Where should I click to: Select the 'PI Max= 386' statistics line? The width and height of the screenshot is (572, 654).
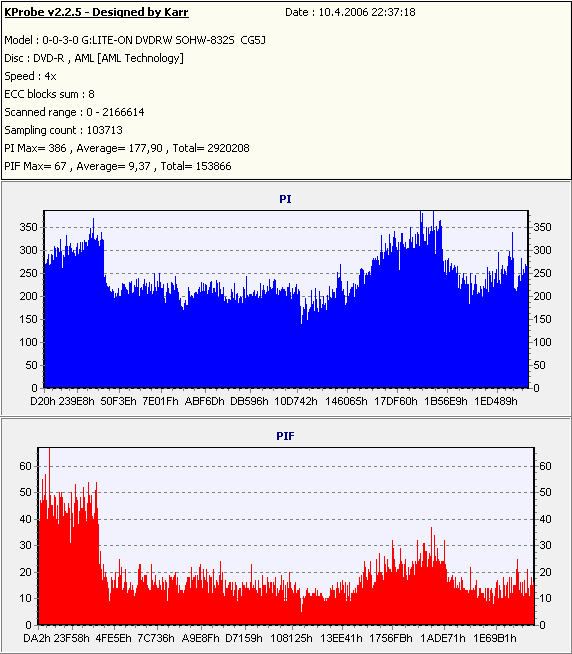click(x=127, y=148)
